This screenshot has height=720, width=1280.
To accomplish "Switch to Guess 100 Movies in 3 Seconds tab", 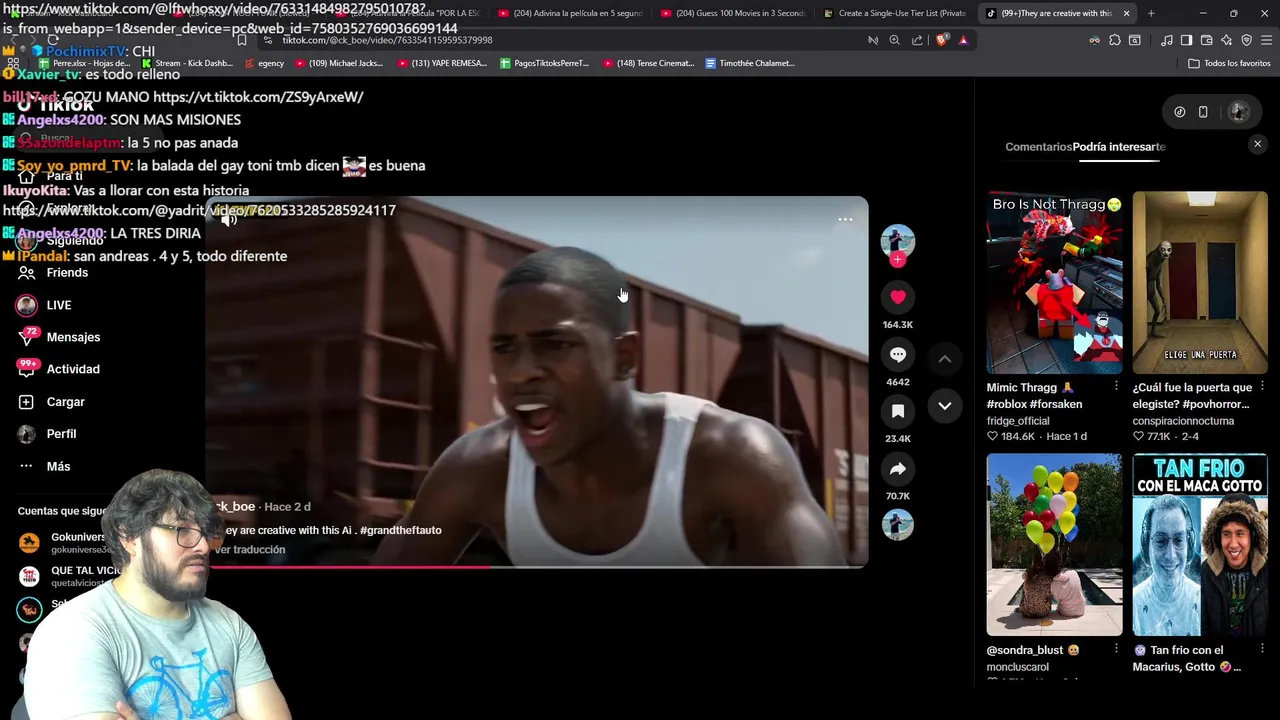I will pyautogui.click(x=733, y=13).
